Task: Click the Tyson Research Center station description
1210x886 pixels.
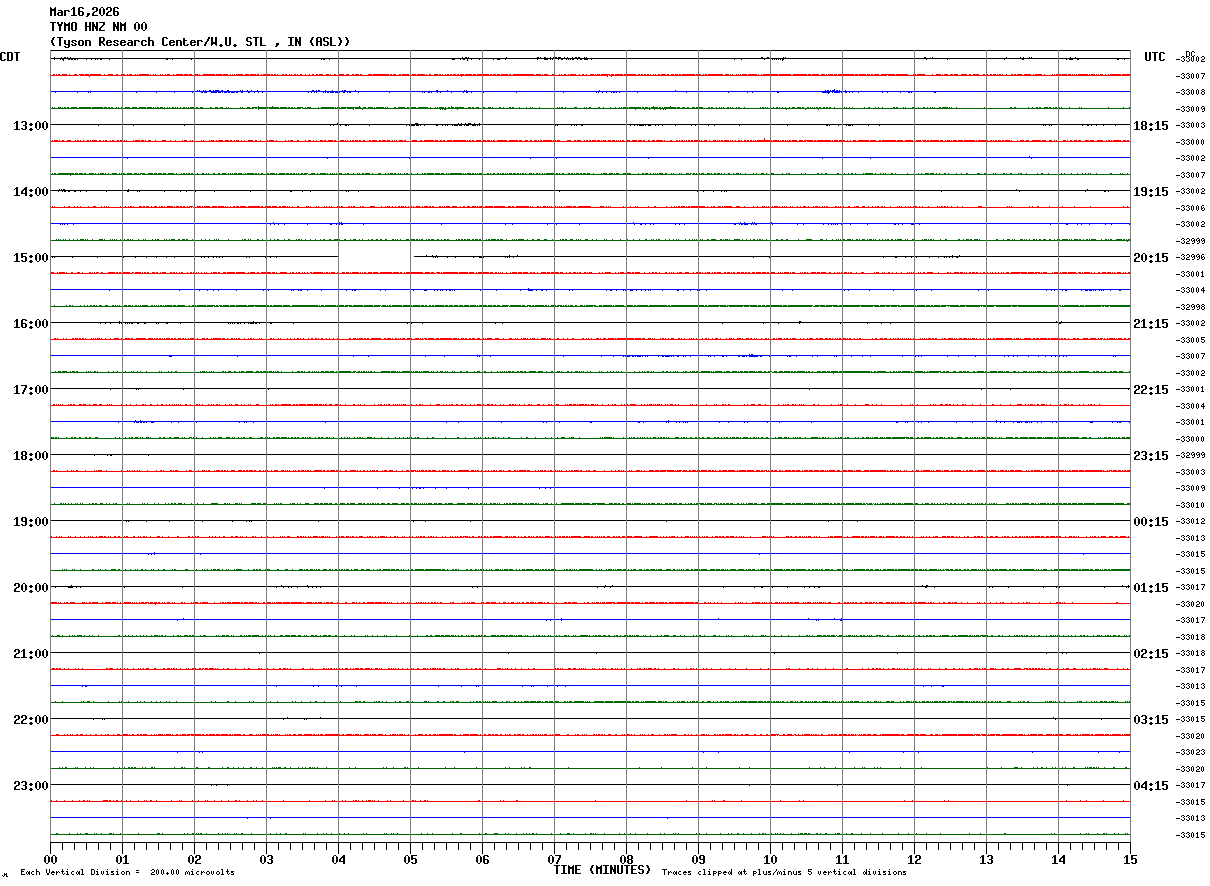Action: (200, 42)
